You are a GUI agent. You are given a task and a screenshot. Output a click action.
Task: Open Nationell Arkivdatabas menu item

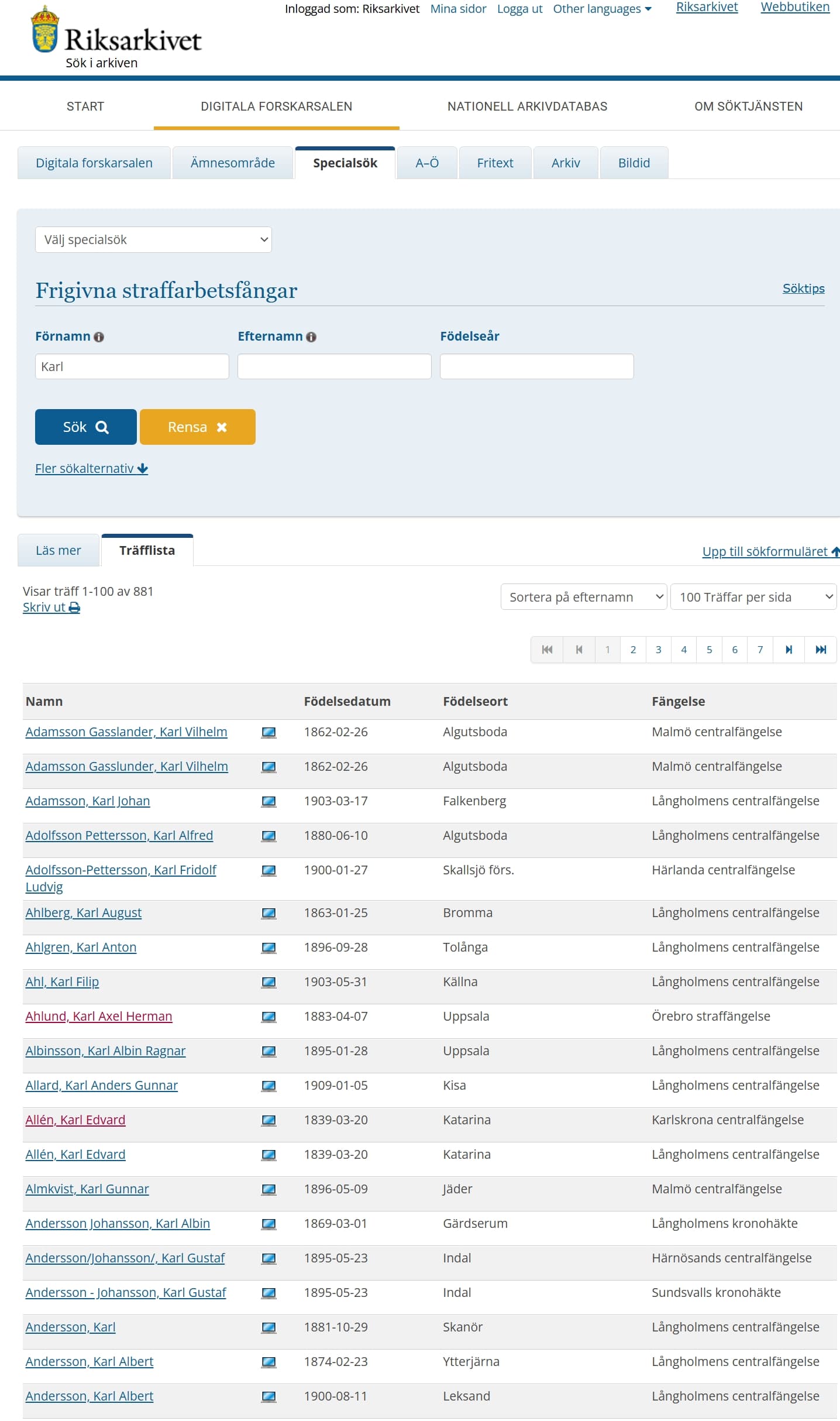pos(527,107)
